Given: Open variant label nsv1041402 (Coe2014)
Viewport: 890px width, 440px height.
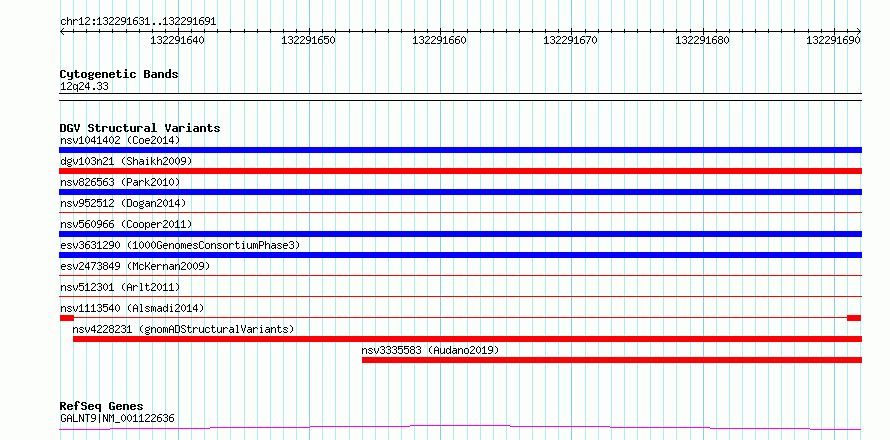Looking at the screenshot, I should pyautogui.click(x=120, y=140).
